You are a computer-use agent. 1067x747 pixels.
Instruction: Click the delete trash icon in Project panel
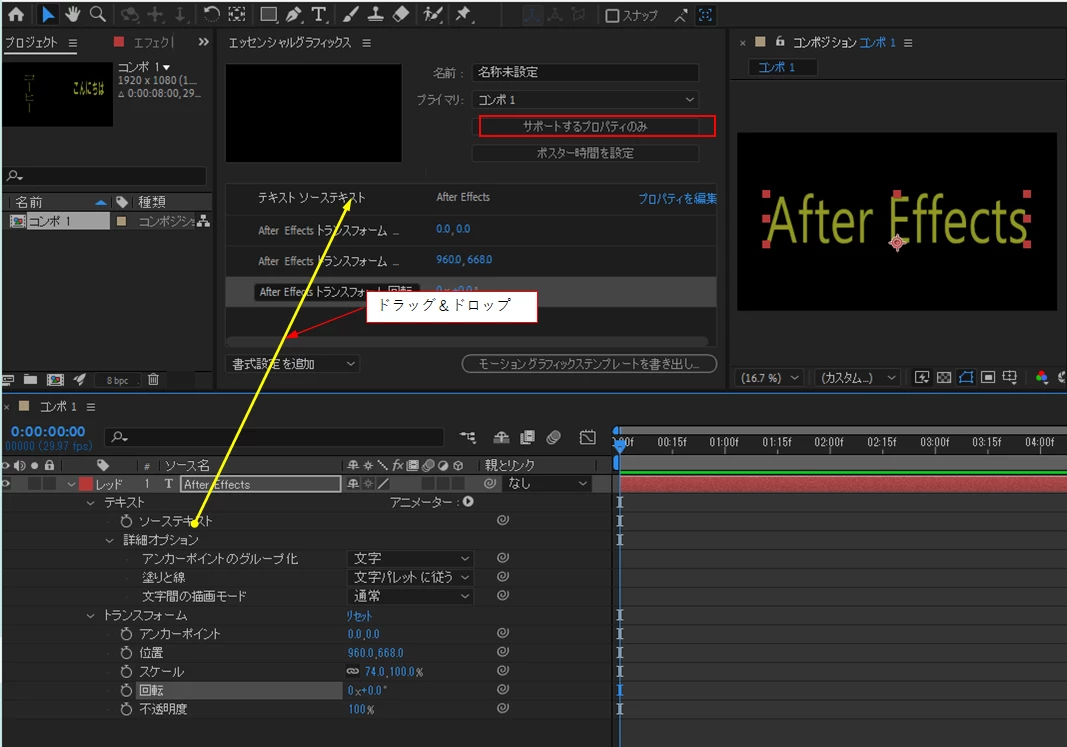[x=153, y=380]
